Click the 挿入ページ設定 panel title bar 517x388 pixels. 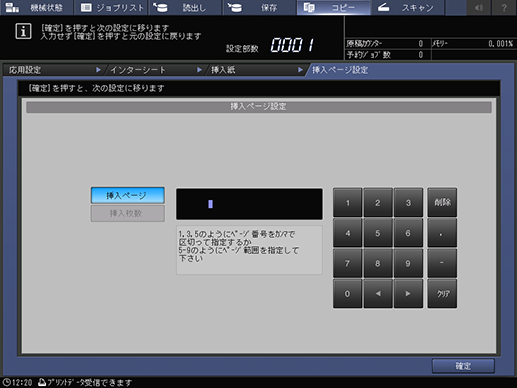(x=259, y=107)
